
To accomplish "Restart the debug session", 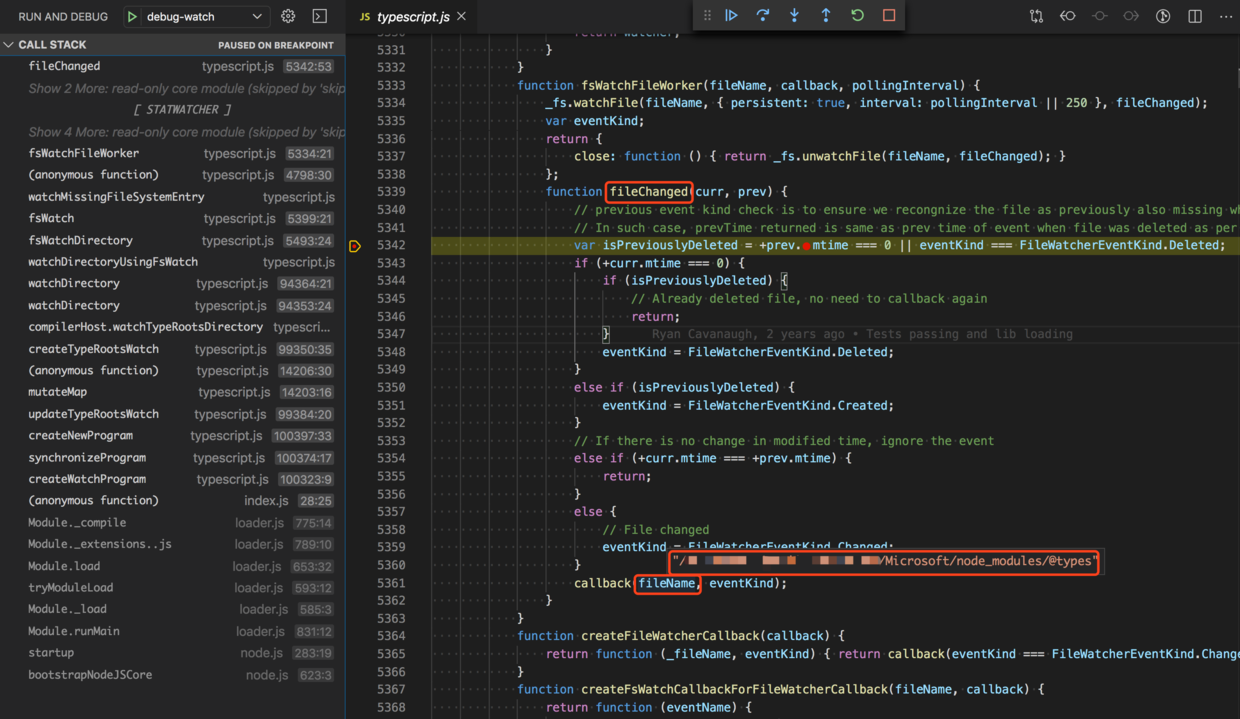I will (x=857, y=16).
